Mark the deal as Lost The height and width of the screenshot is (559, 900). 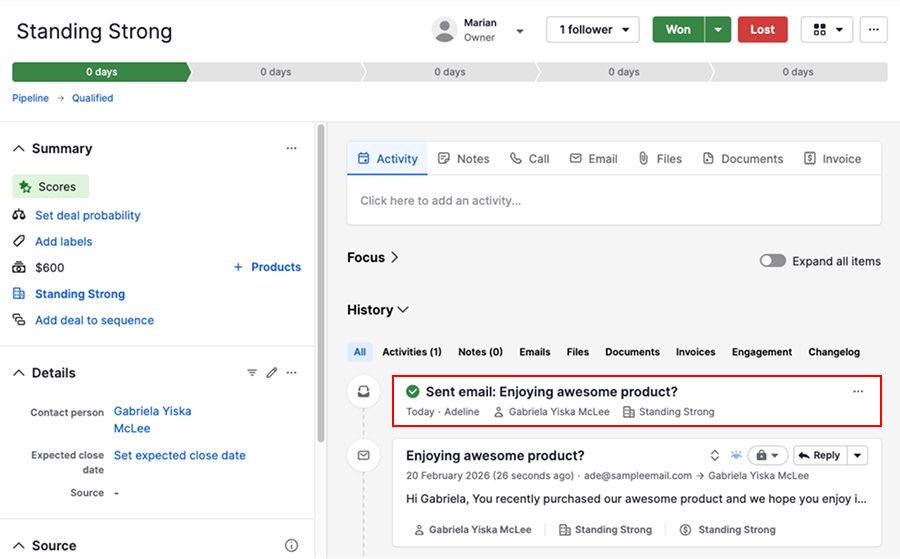pyautogui.click(x=762, y=30)
